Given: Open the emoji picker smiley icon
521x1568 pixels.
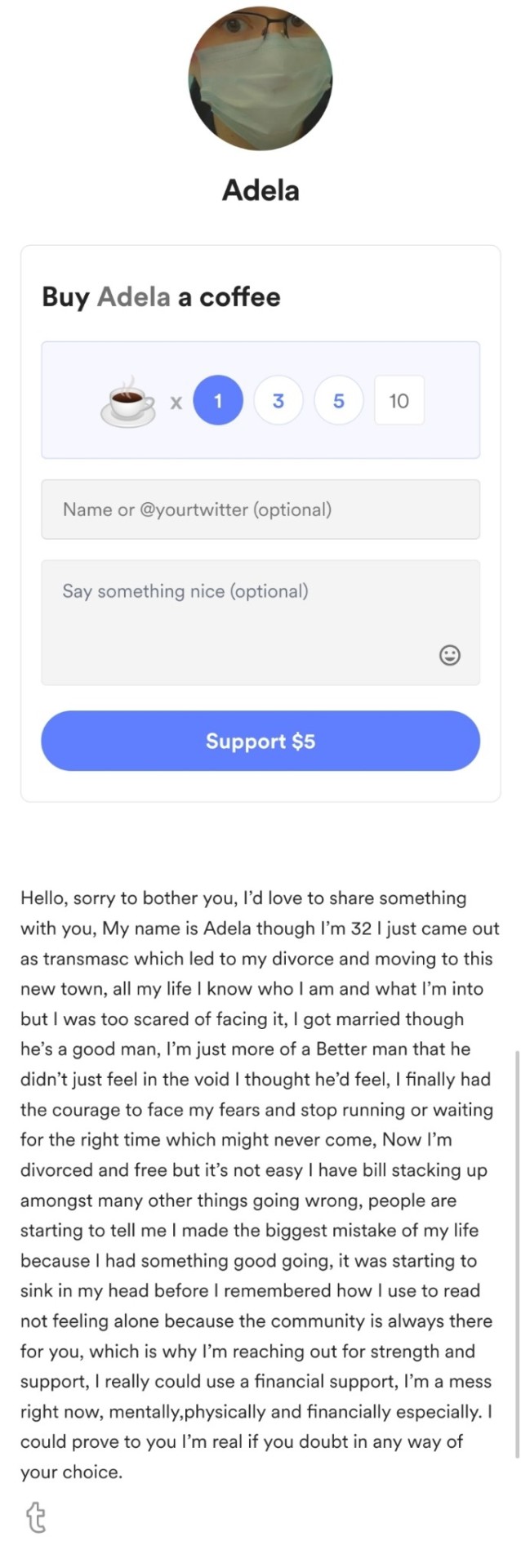Looking at the screenshot, I should coord(449,655).
